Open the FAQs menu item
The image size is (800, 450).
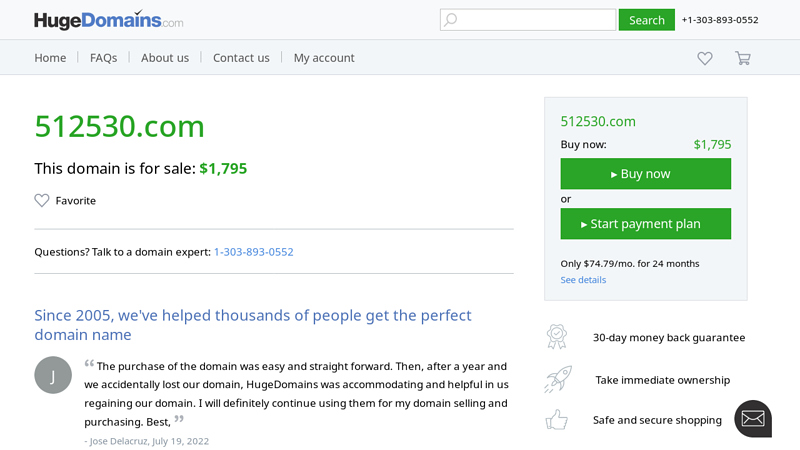pyautogui.click(x=104, y=58)
